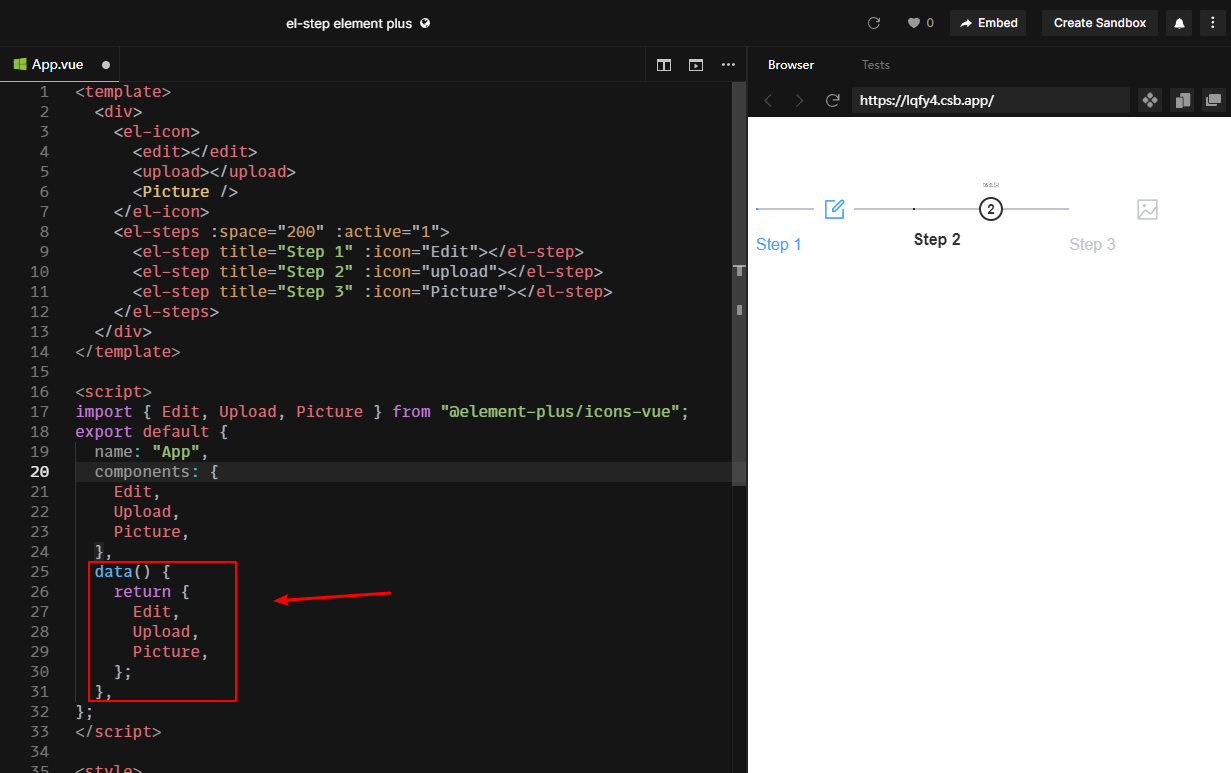
Task: Click the refresh sandbox icon in header
Action: [873, 23]
